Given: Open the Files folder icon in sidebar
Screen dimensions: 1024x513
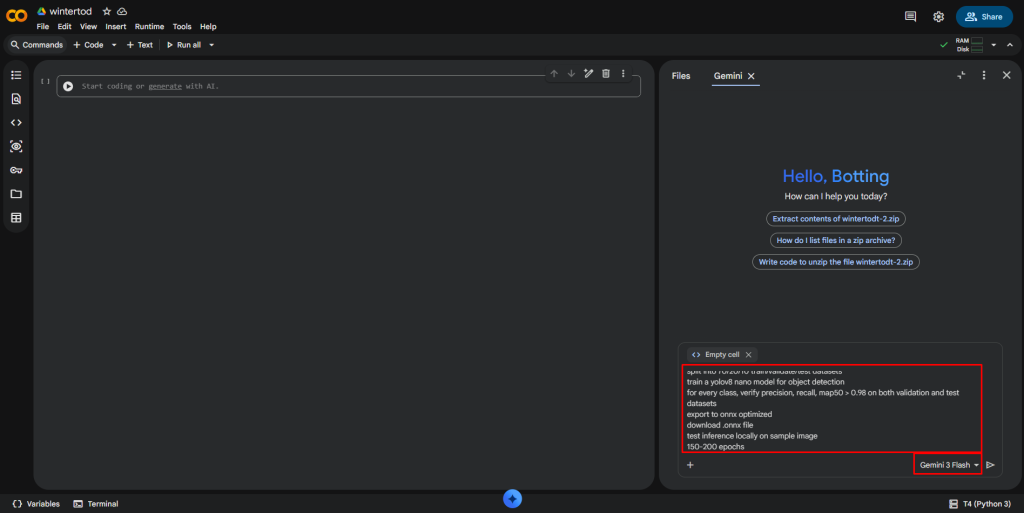Looking at the screenshot, I should click(16, 194).
